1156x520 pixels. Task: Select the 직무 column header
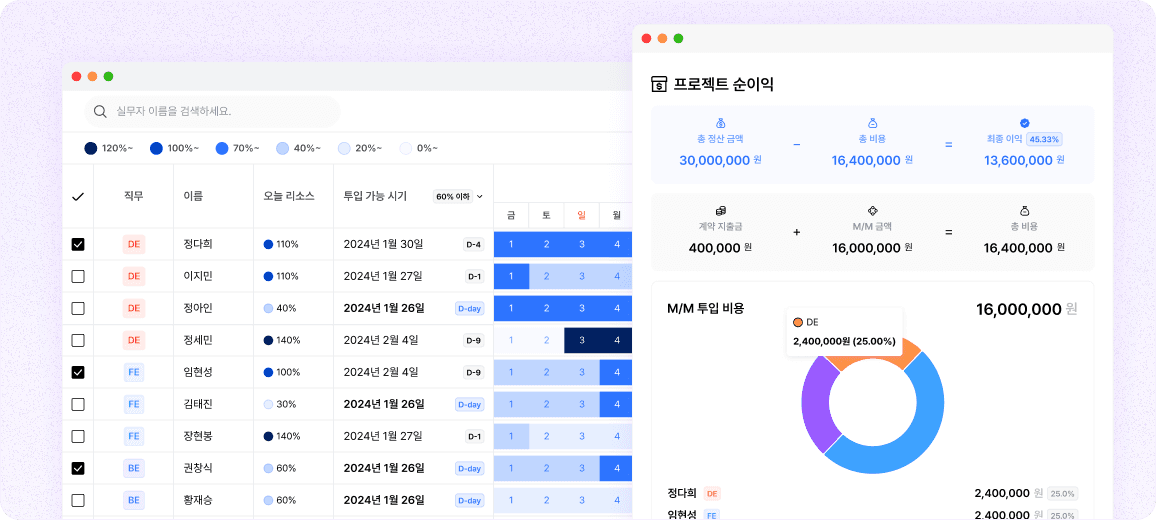[133, 196]
